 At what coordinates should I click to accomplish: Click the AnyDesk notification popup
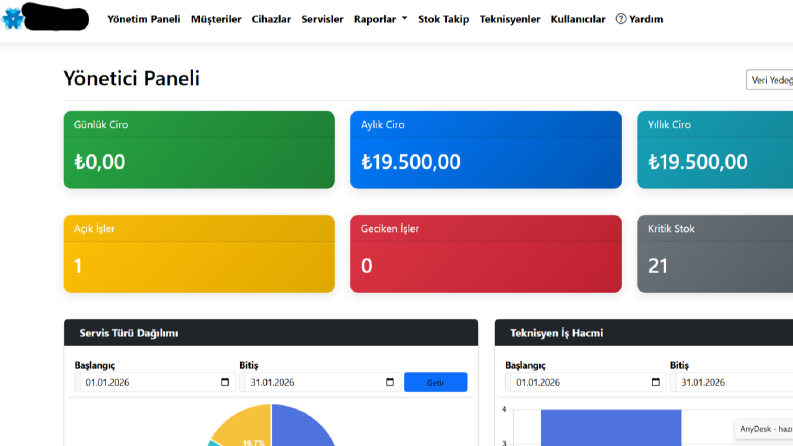pos(764,429)
